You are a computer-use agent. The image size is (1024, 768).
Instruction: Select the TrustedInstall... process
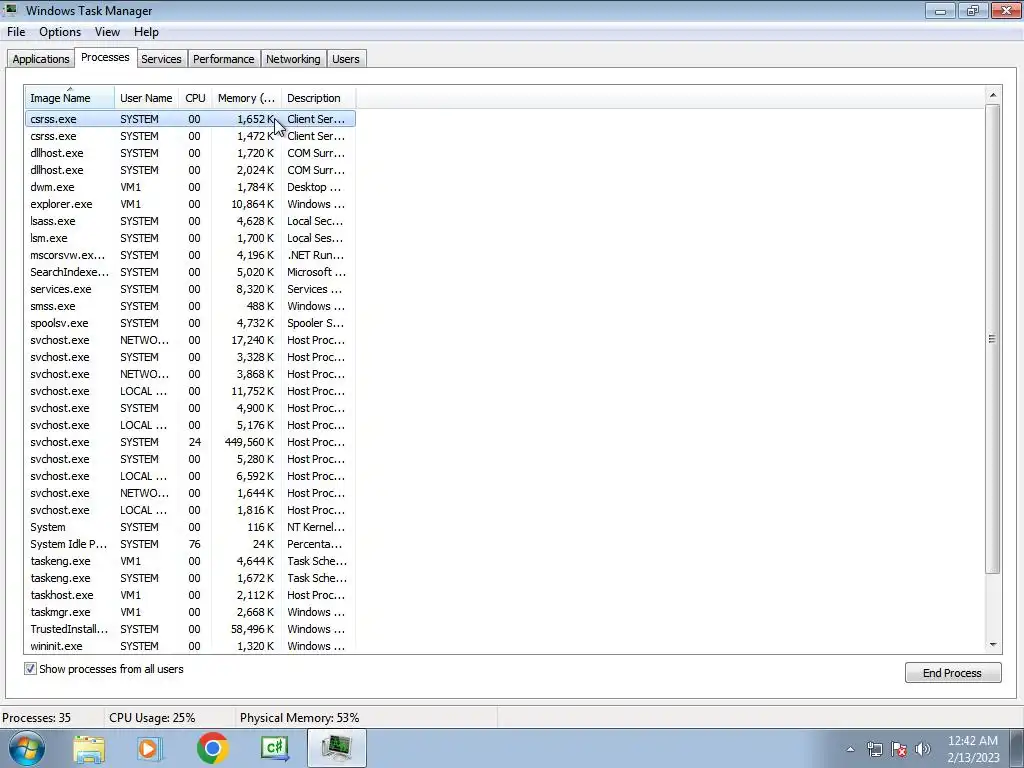190,628
